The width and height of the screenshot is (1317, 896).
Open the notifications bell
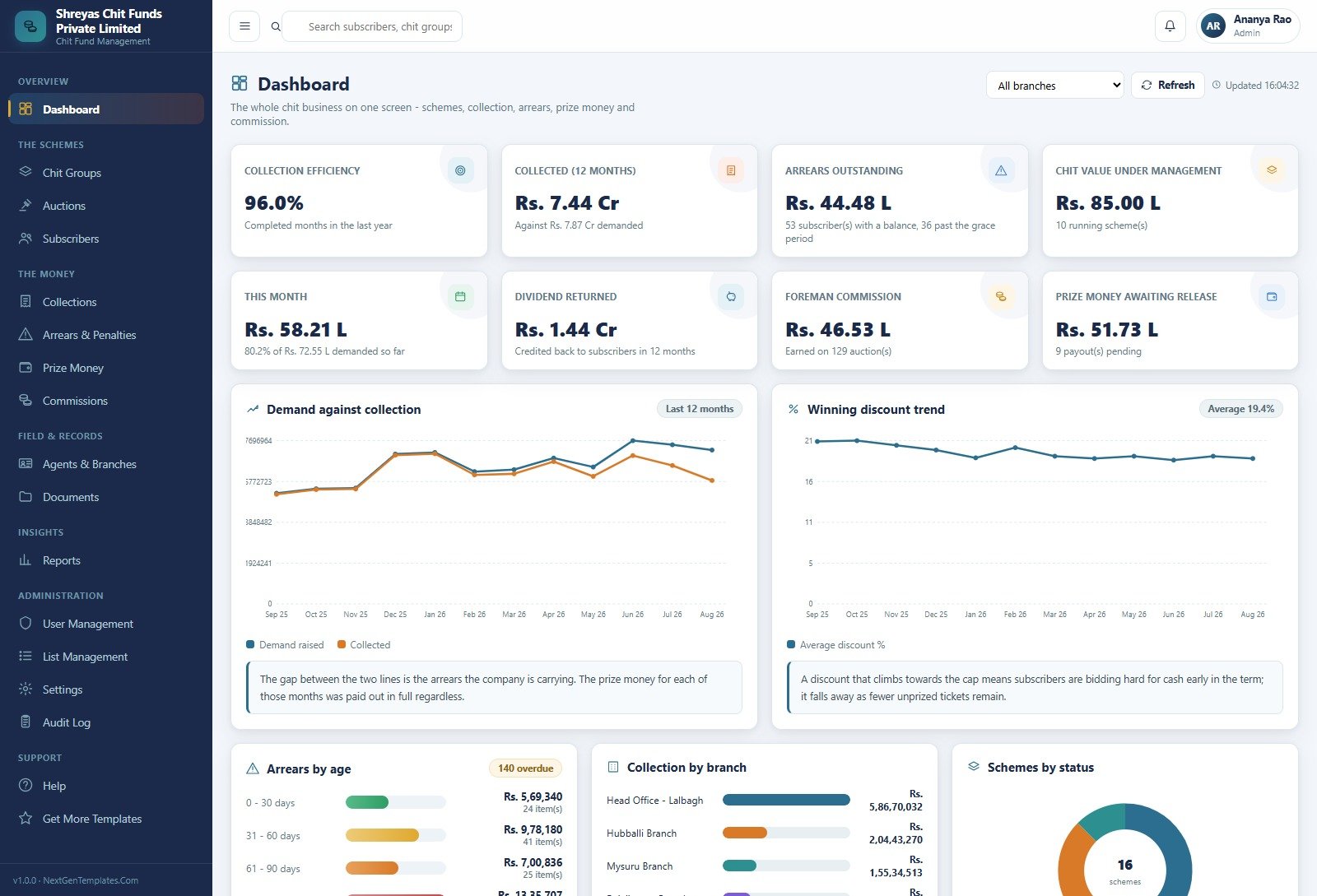1170,26
